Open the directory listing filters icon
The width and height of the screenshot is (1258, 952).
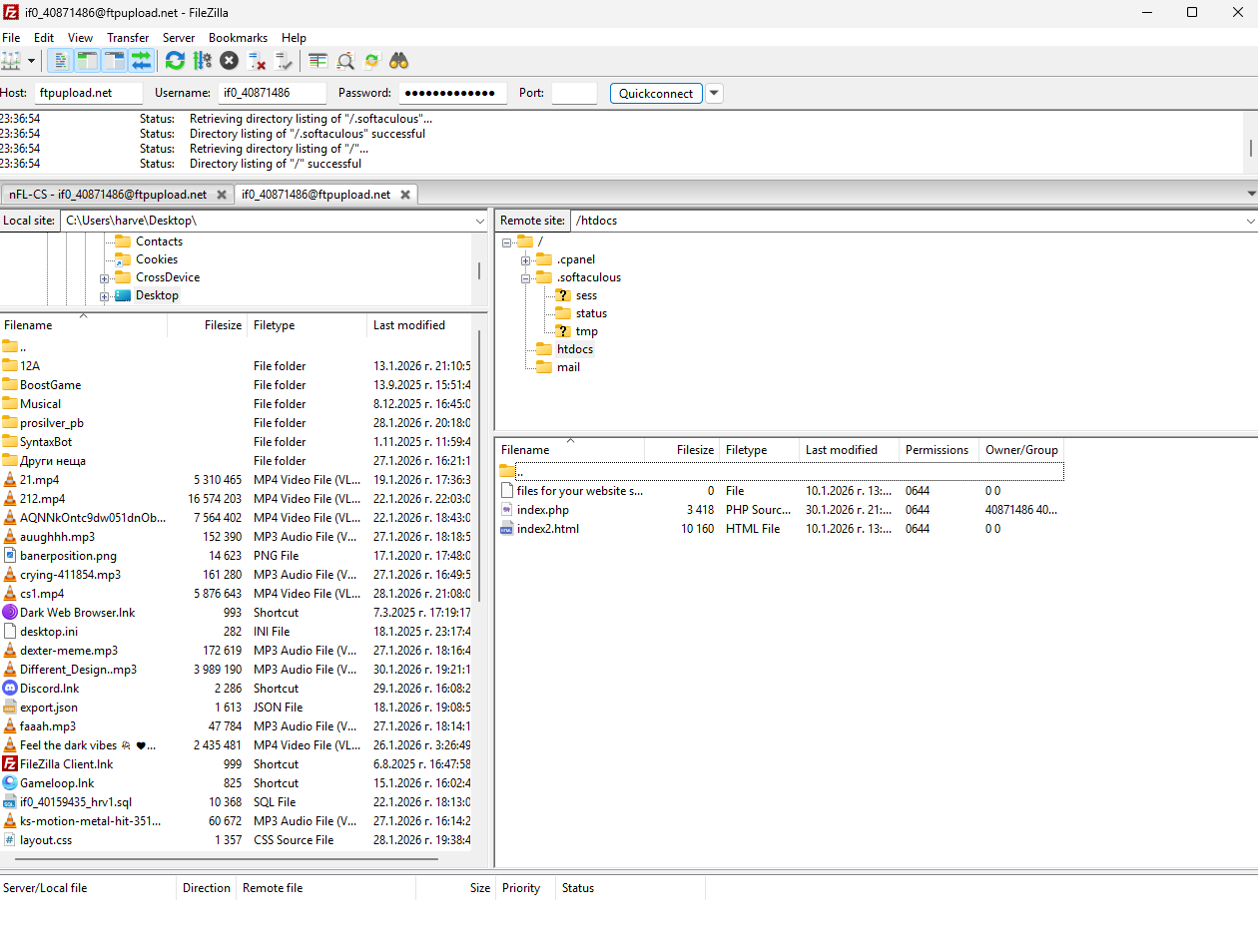(318, 61)
